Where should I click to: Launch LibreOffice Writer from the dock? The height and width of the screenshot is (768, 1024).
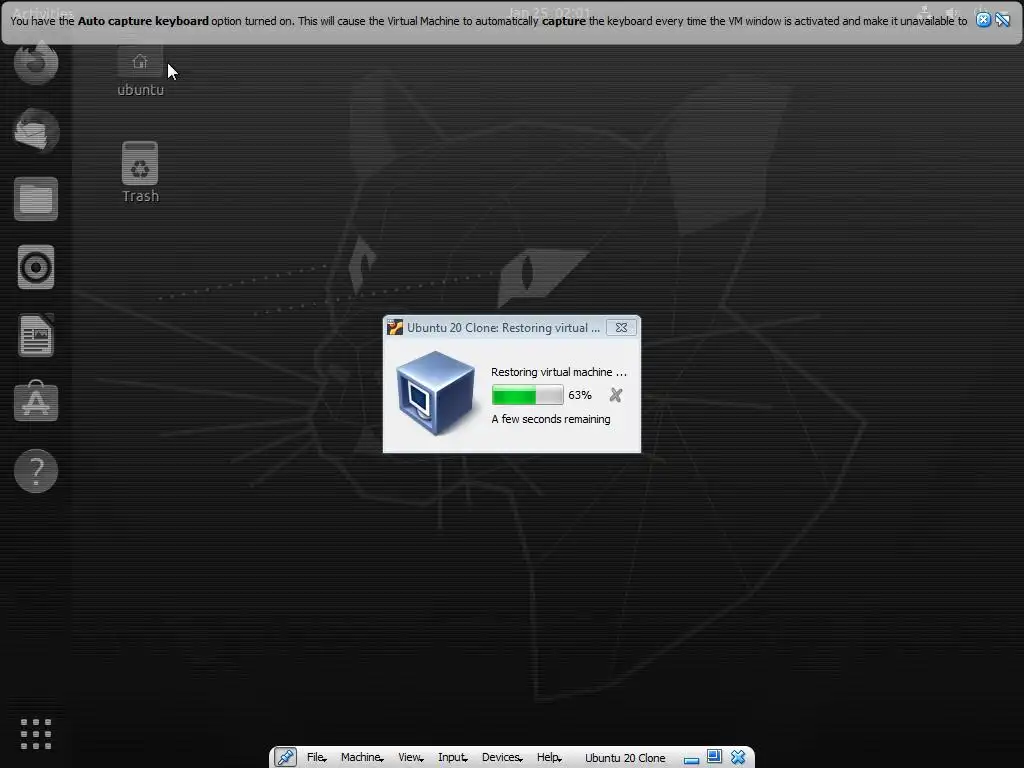pos(36,335)
